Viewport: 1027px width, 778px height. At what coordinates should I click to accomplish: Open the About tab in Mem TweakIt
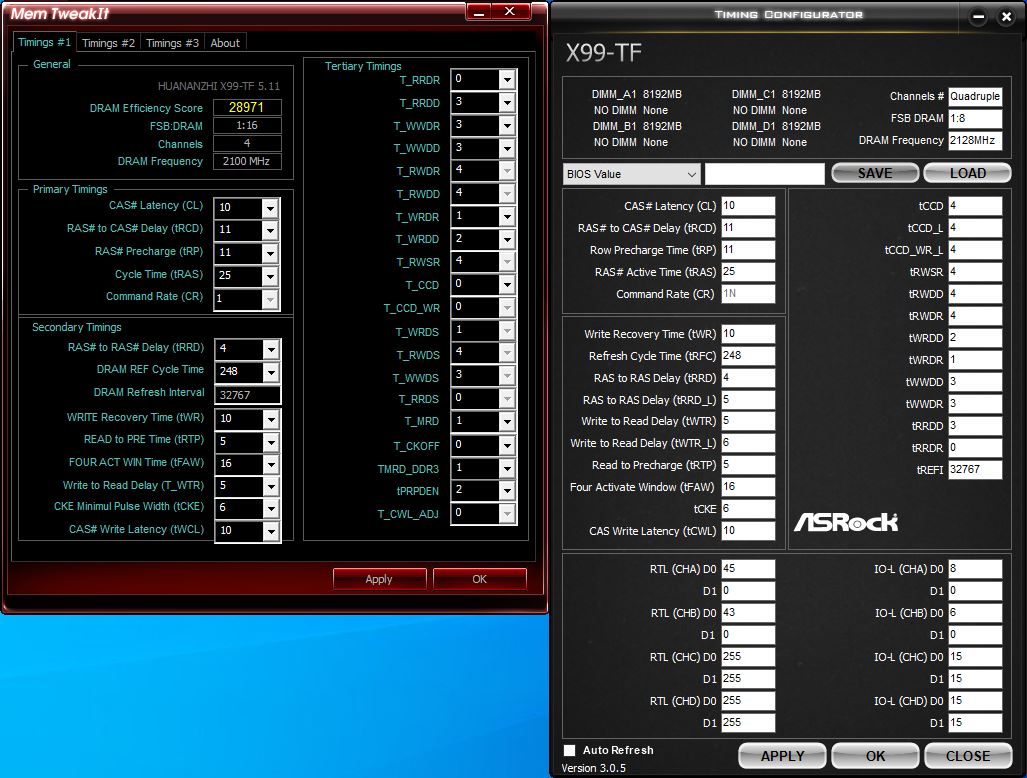[x=225, y=43]
